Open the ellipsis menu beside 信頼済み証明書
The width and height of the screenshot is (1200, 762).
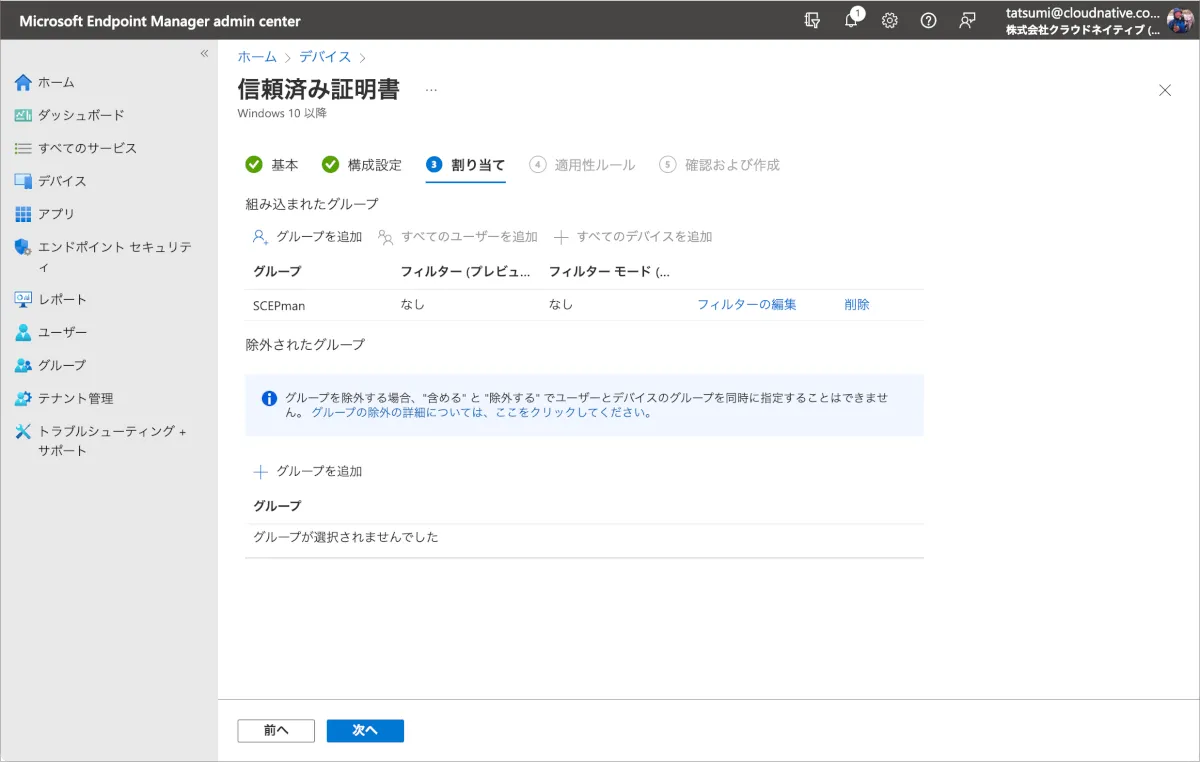[431, 90]
